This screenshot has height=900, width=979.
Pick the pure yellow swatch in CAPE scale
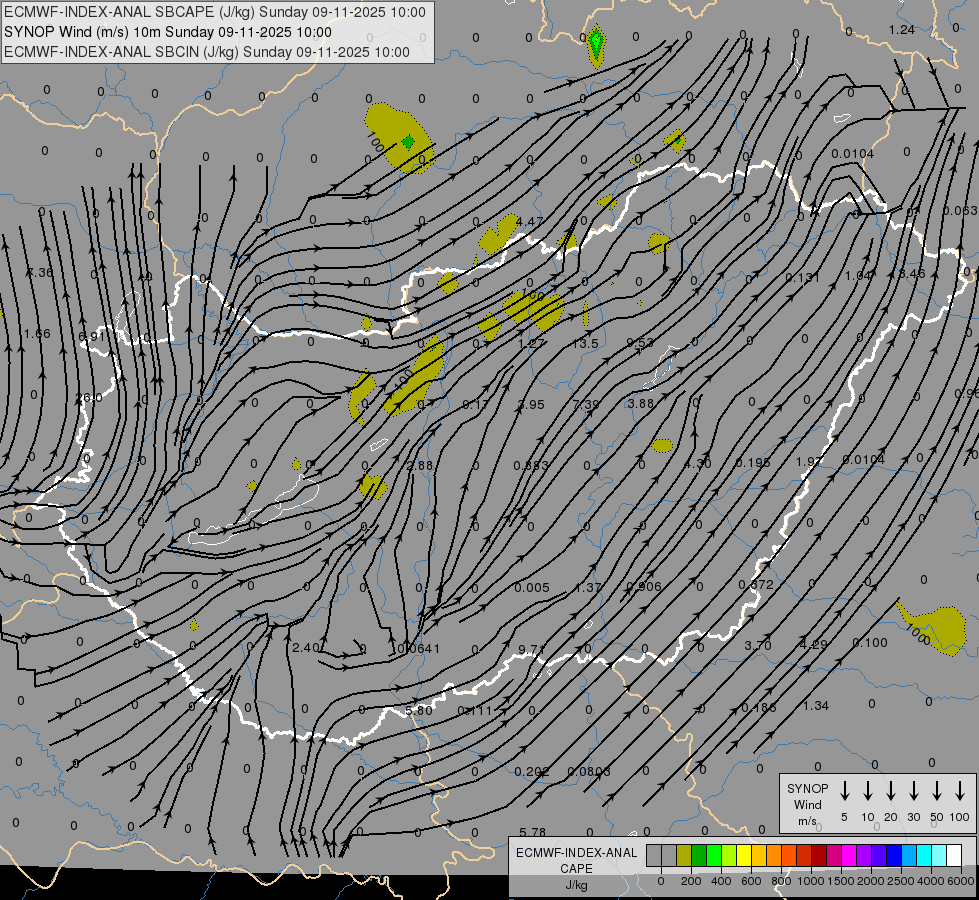744,855
